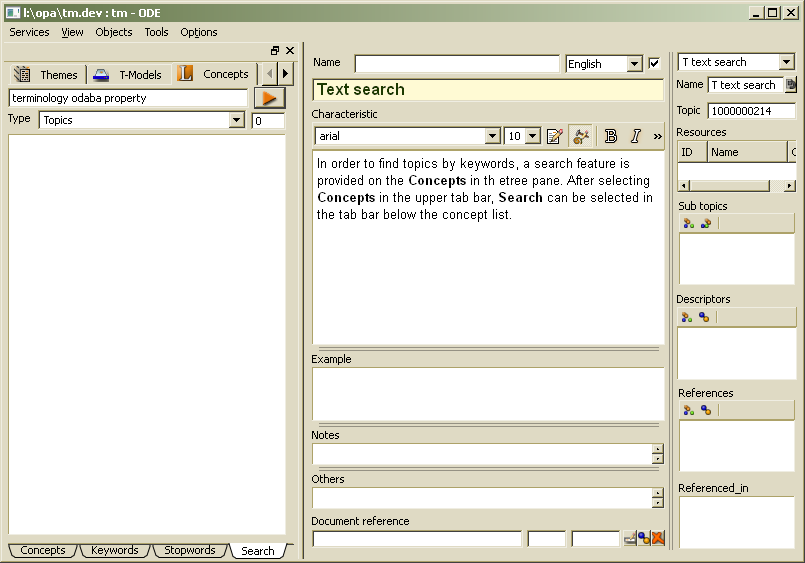This screenshot has width=805, height=563.
Task: Click the first icon under References
Action: coord(688,410)
